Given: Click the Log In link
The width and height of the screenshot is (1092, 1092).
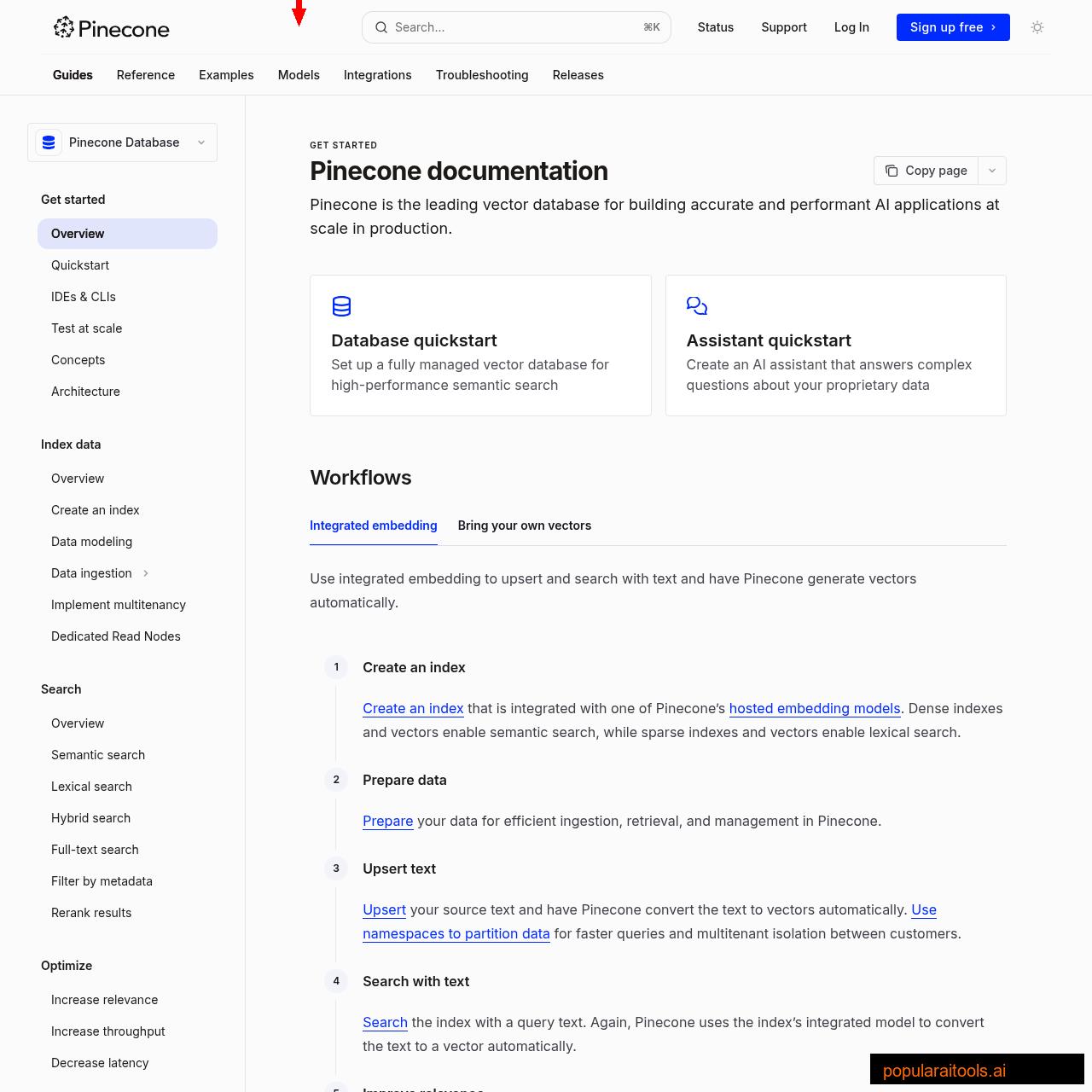Looking at the screenshot, I should click(x=851, y=27).
